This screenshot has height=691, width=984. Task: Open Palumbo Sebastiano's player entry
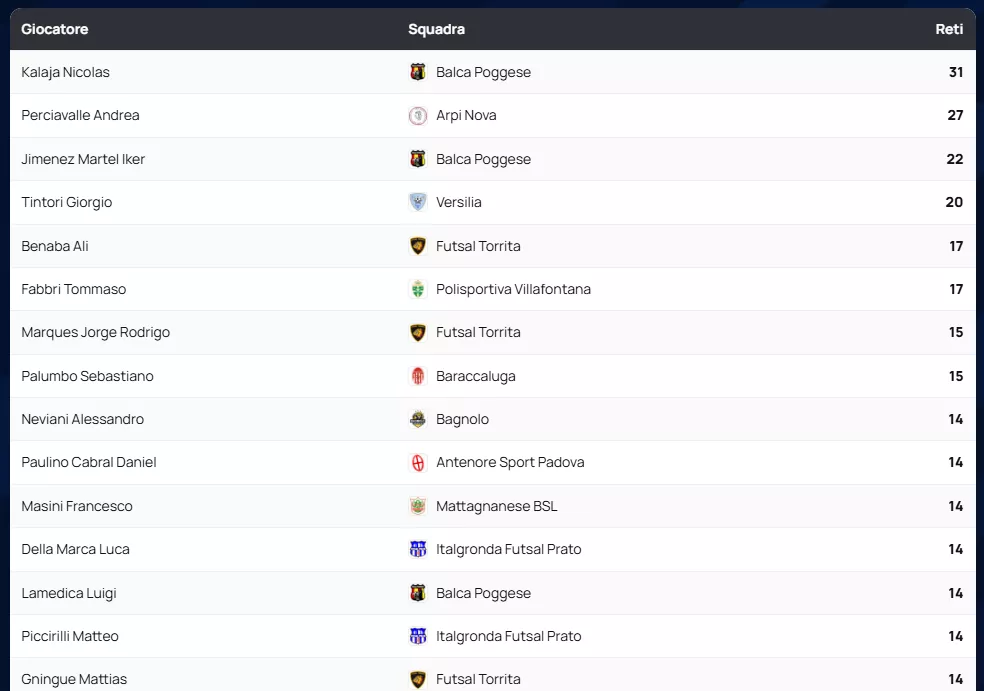coord(87,376)
